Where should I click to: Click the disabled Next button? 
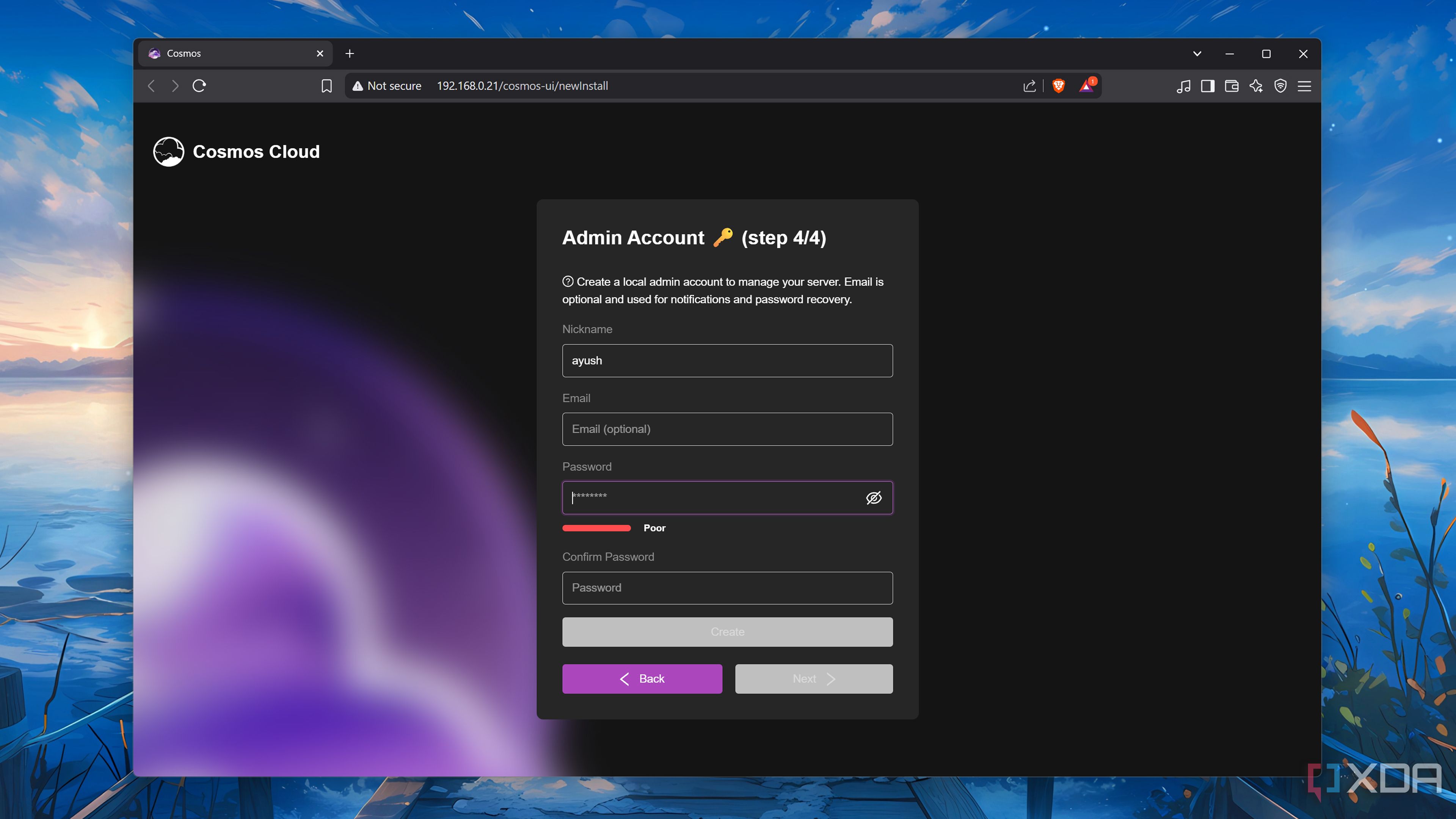(x=814, y=678)
